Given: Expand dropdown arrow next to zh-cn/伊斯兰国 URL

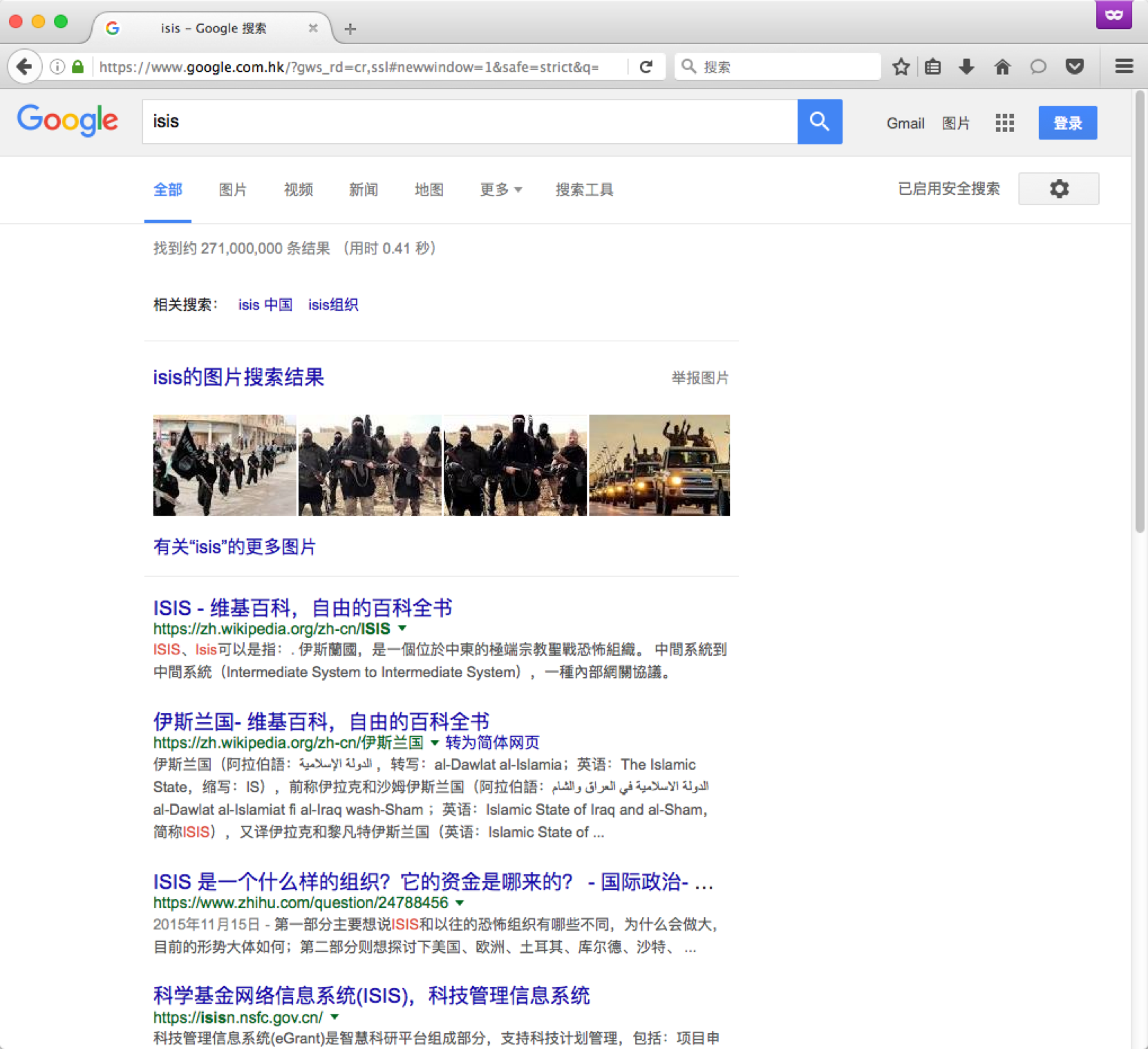Looking at the screenshot, I should click(x=435, y=743).
